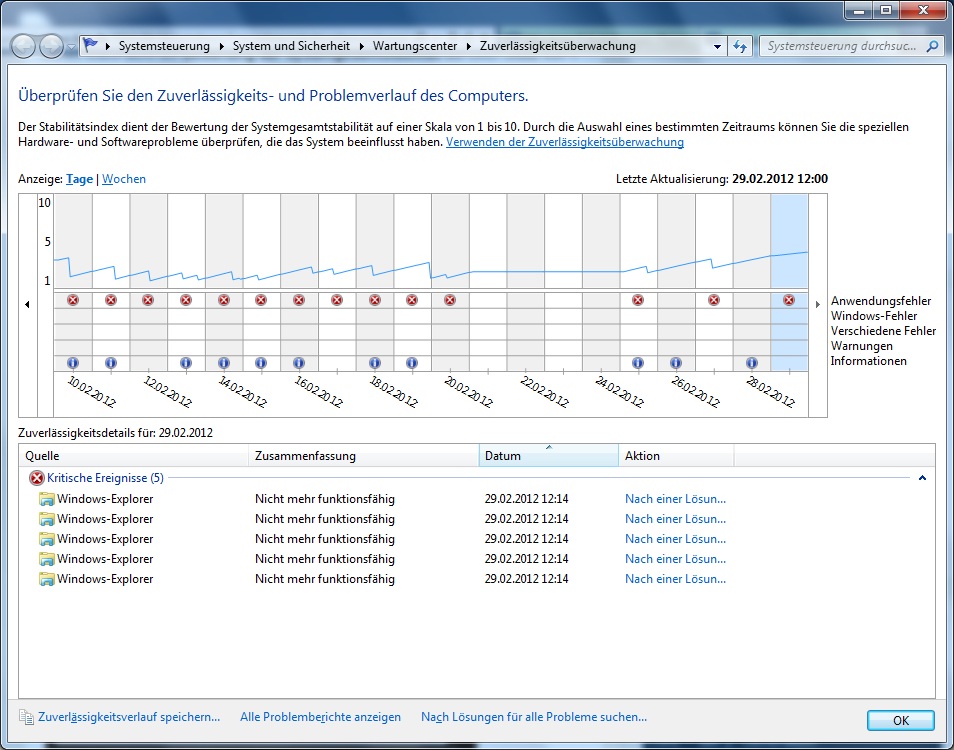Viewport: 954px width, 750px height.
Task: Open the address bar history dropdown
Action: coord(717,46)
